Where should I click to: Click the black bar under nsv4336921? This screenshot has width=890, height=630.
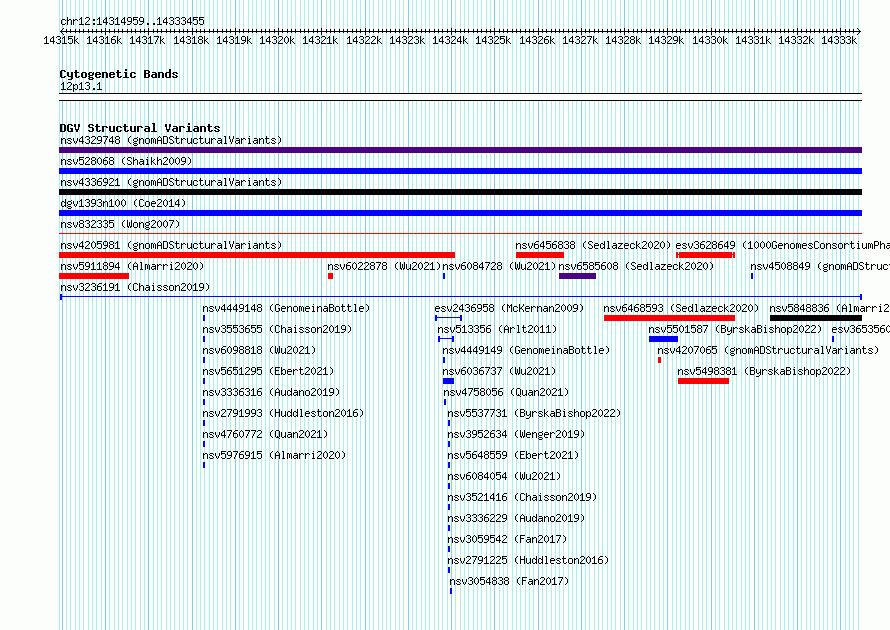[460, 192]
